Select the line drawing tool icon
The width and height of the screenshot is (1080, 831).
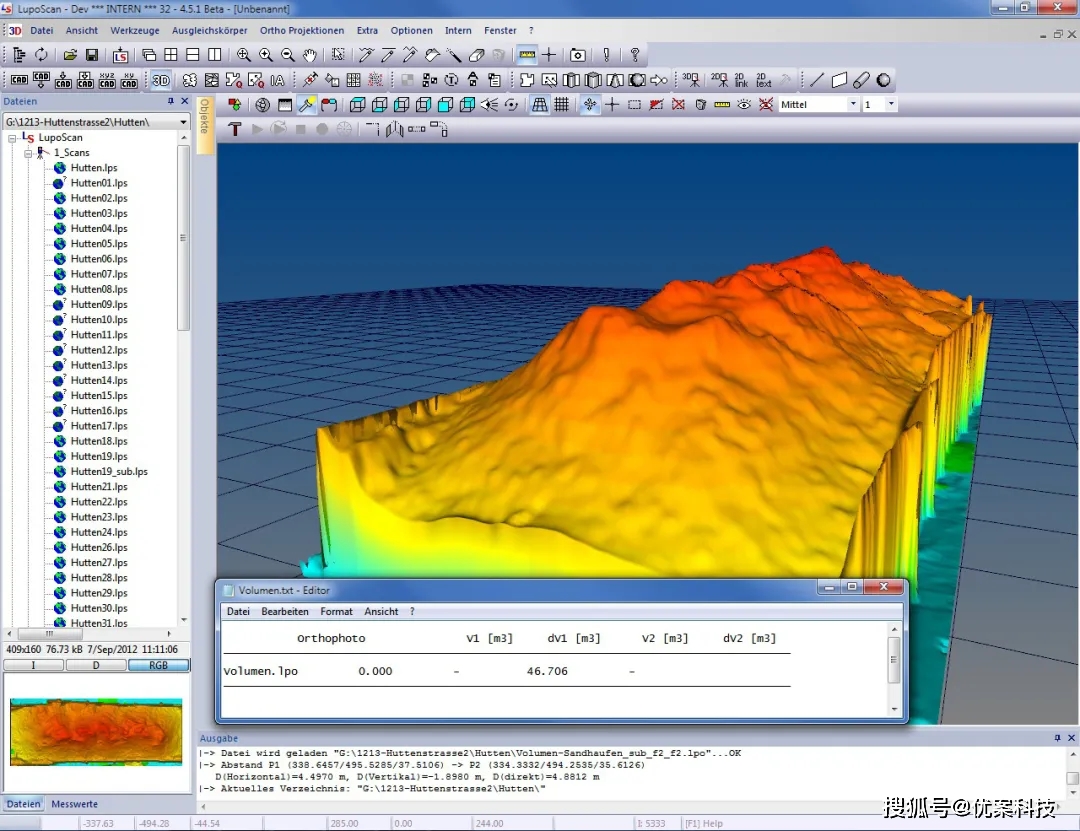click(x=817, y=80)
